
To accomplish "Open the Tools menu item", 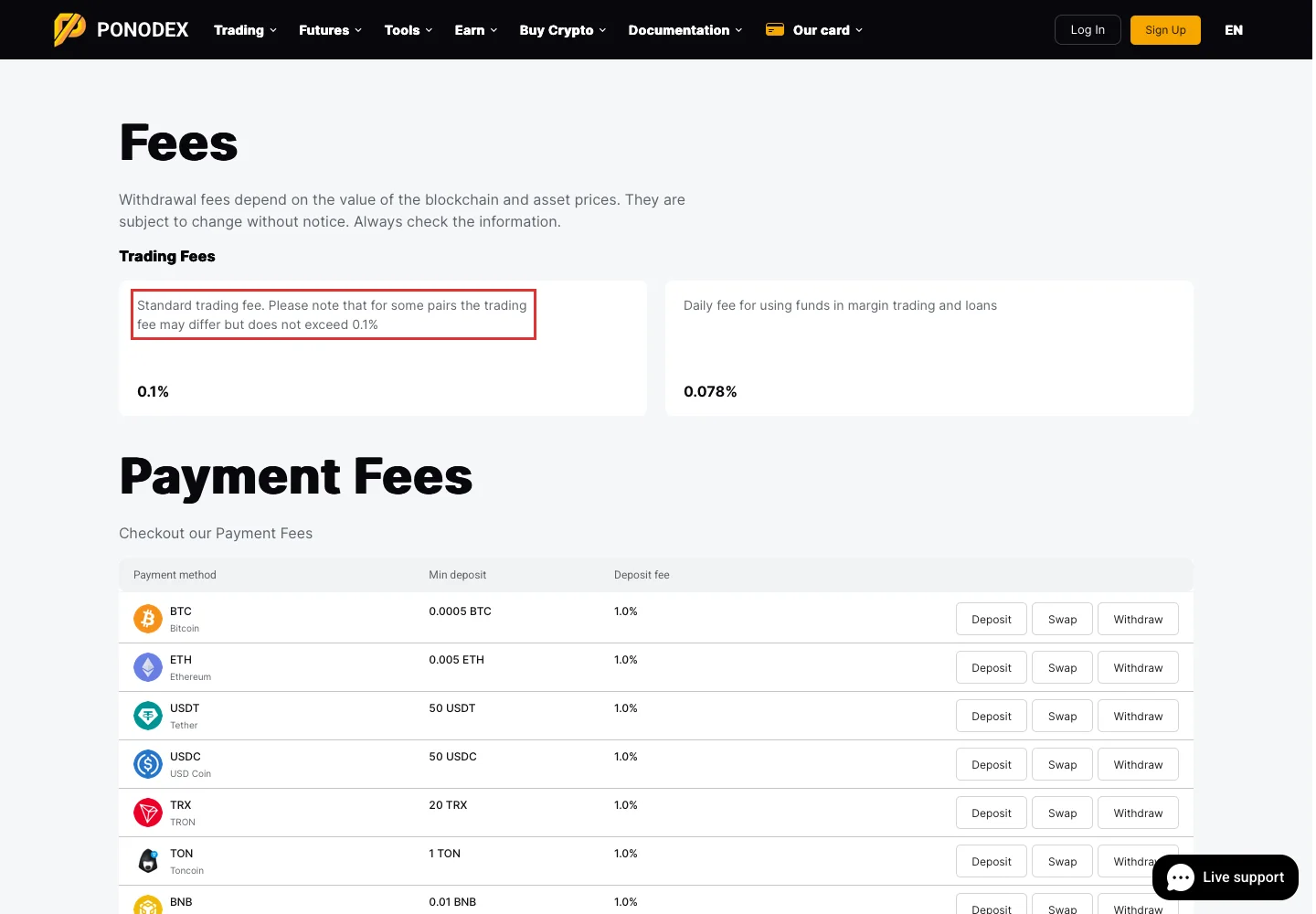I will [x=409, y=30].
